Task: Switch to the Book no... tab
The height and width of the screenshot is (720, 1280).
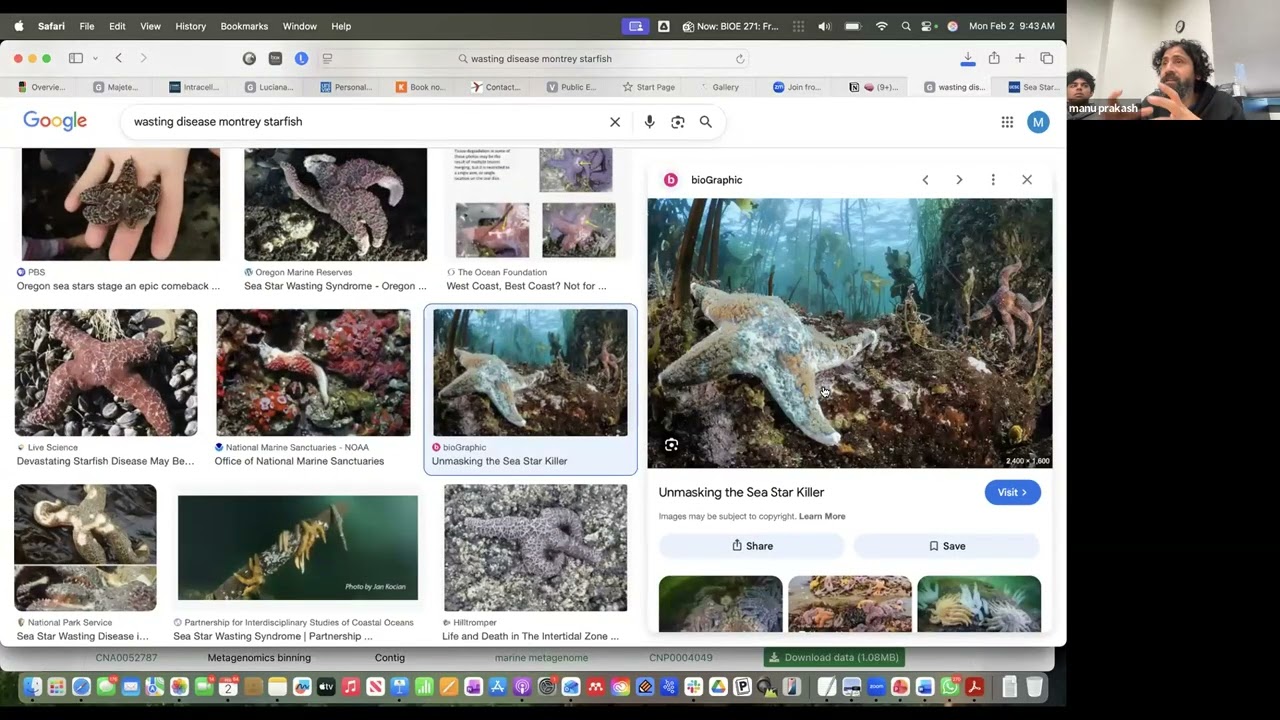Action: point(421,87)
